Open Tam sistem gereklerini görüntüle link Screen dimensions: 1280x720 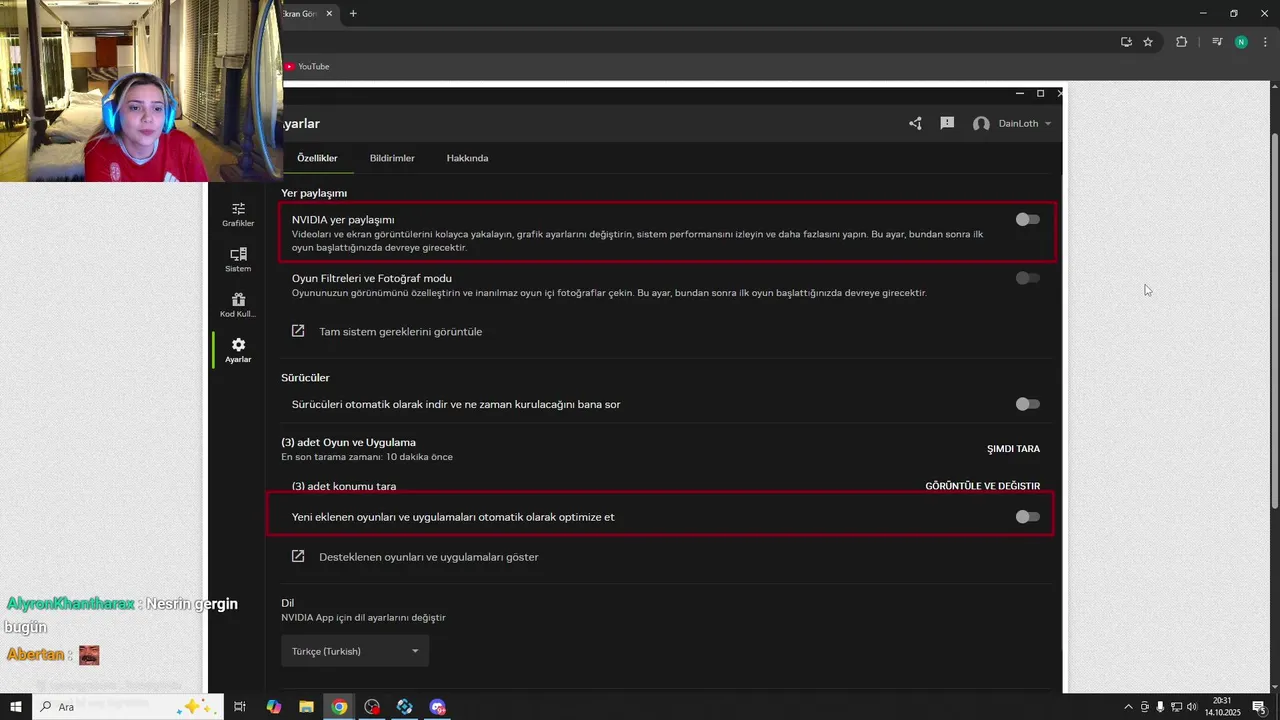pos(400,331)
